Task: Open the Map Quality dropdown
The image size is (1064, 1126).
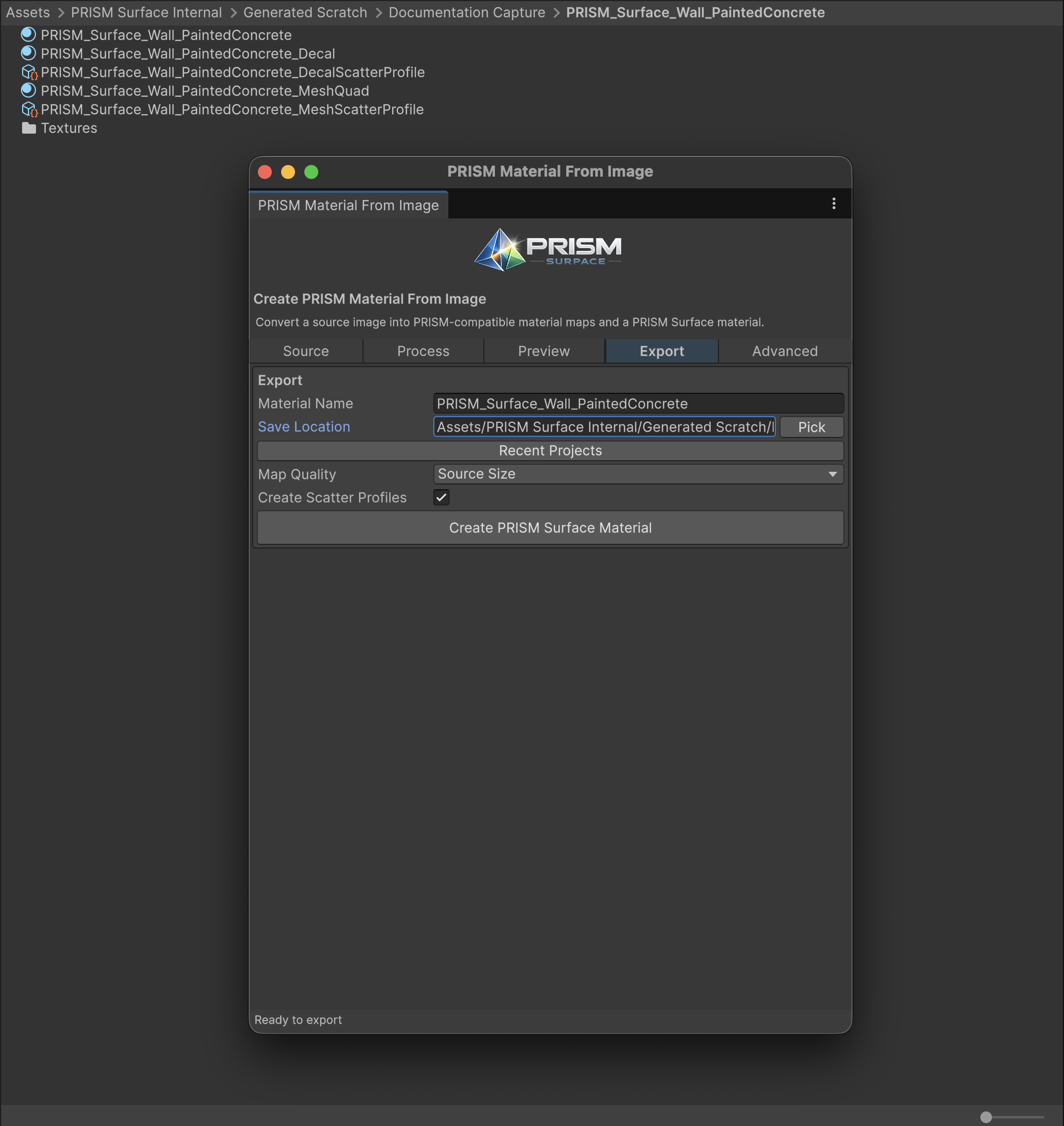Action: click(638, 474)
